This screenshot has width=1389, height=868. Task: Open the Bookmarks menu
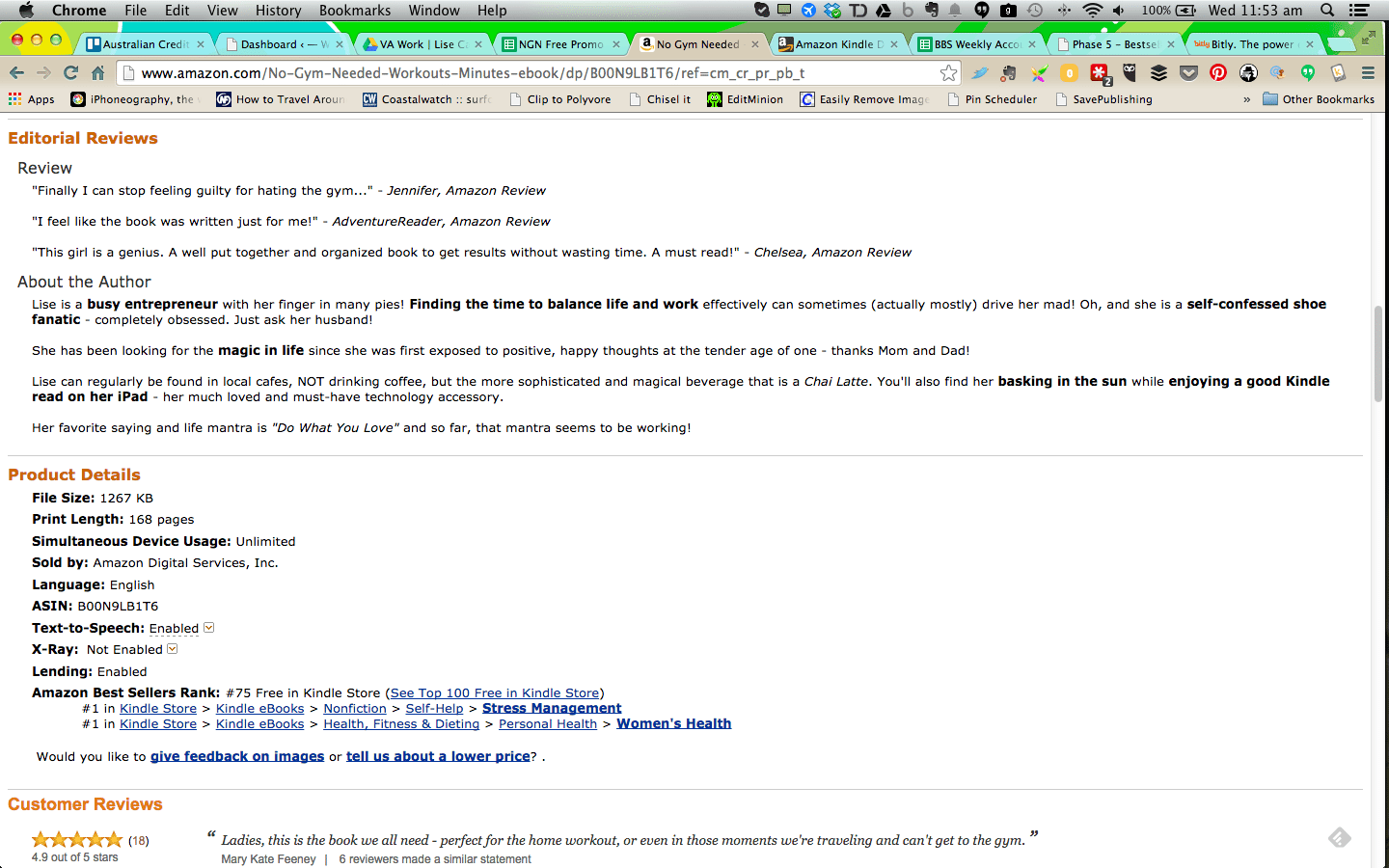click(x=355, y=11)
